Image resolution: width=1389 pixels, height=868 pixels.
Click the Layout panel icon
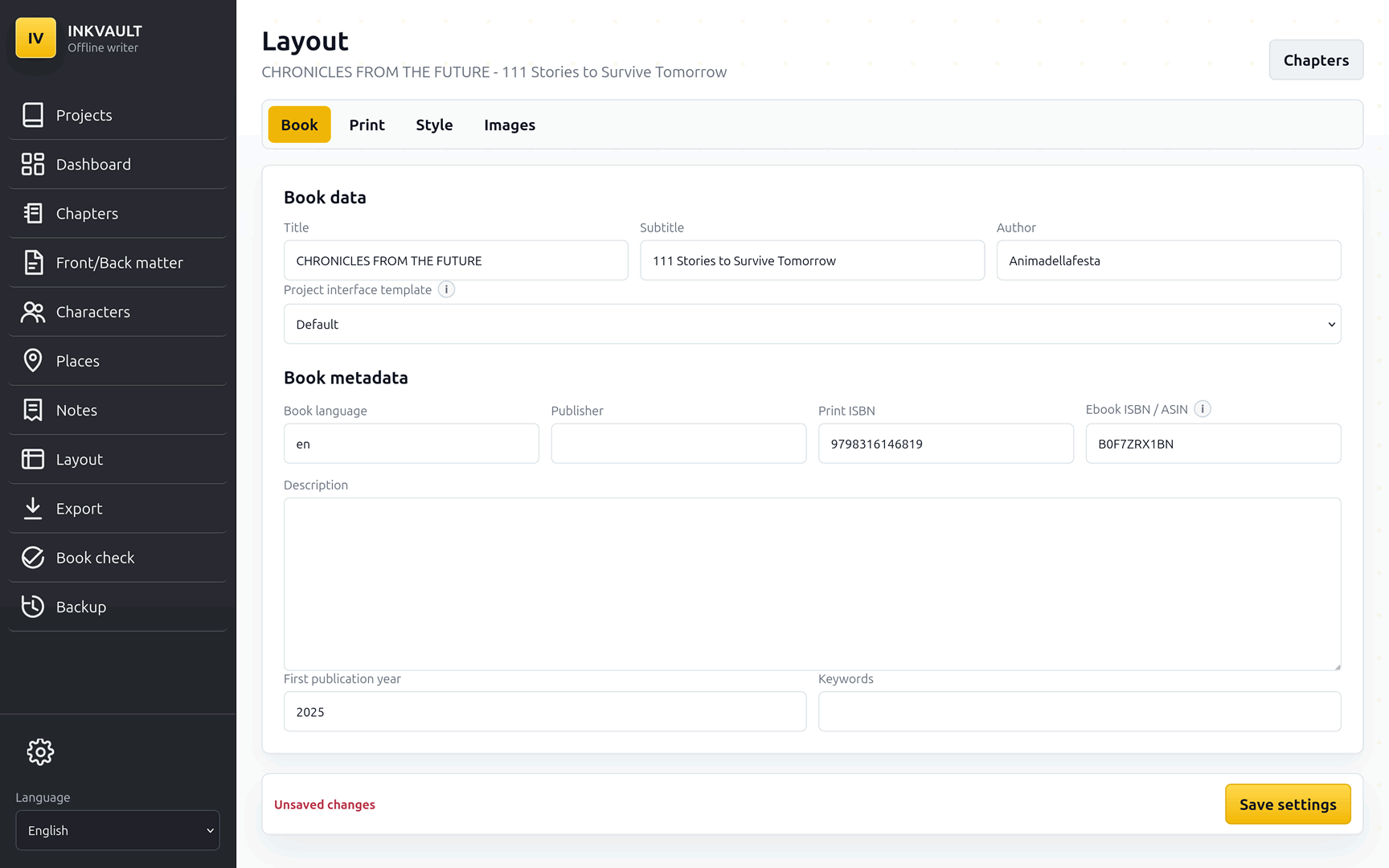(x=33, y=459)
